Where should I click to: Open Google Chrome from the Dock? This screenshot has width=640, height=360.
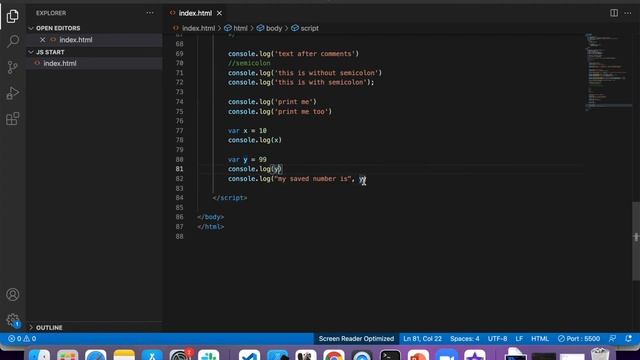[334, 355]
